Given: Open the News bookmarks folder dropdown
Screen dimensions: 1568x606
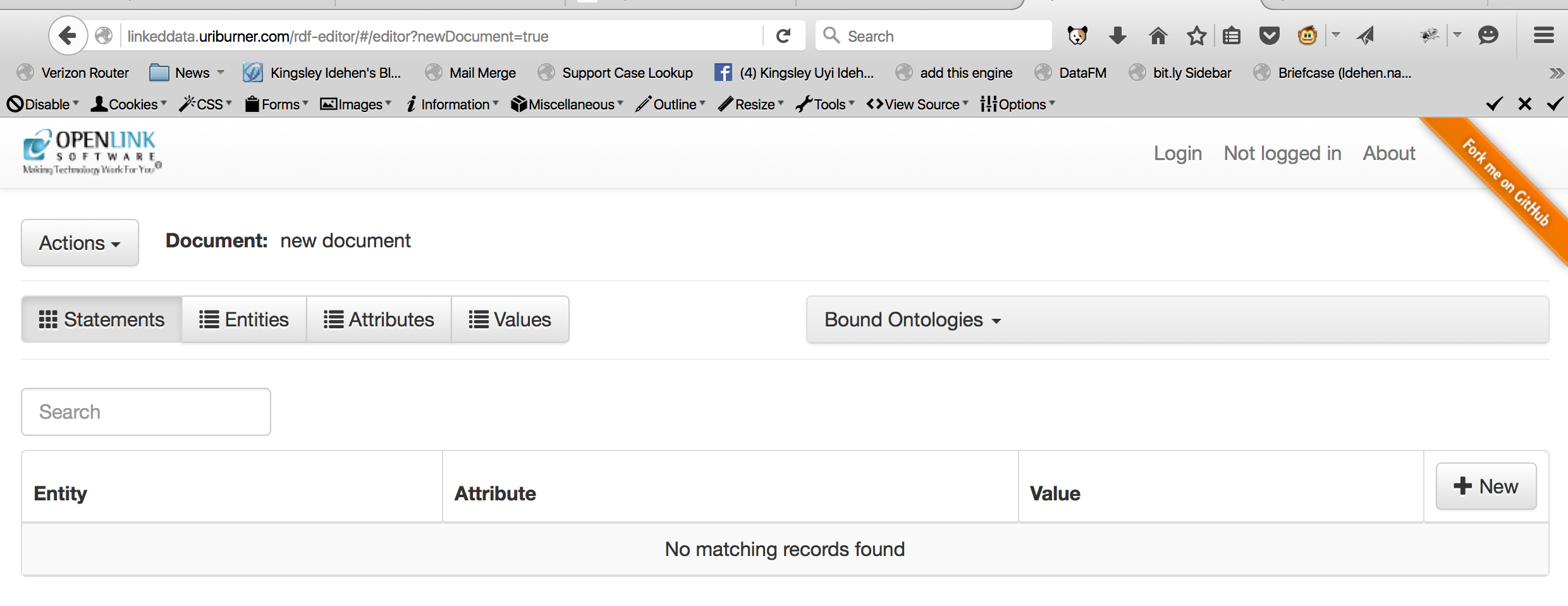Looking at the screenshot, I should (x=187, y=73).
